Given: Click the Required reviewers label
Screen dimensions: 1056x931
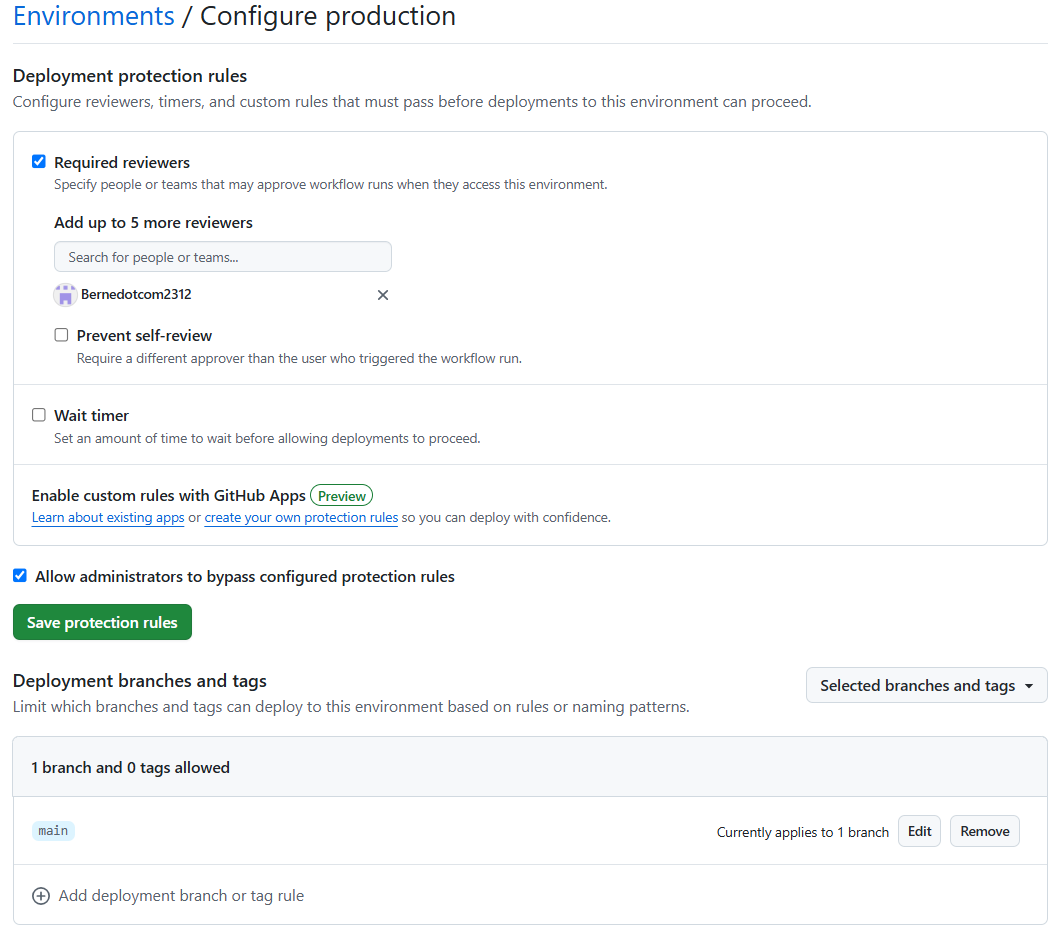Looking at the screenshot, I should tap(122, 162).
